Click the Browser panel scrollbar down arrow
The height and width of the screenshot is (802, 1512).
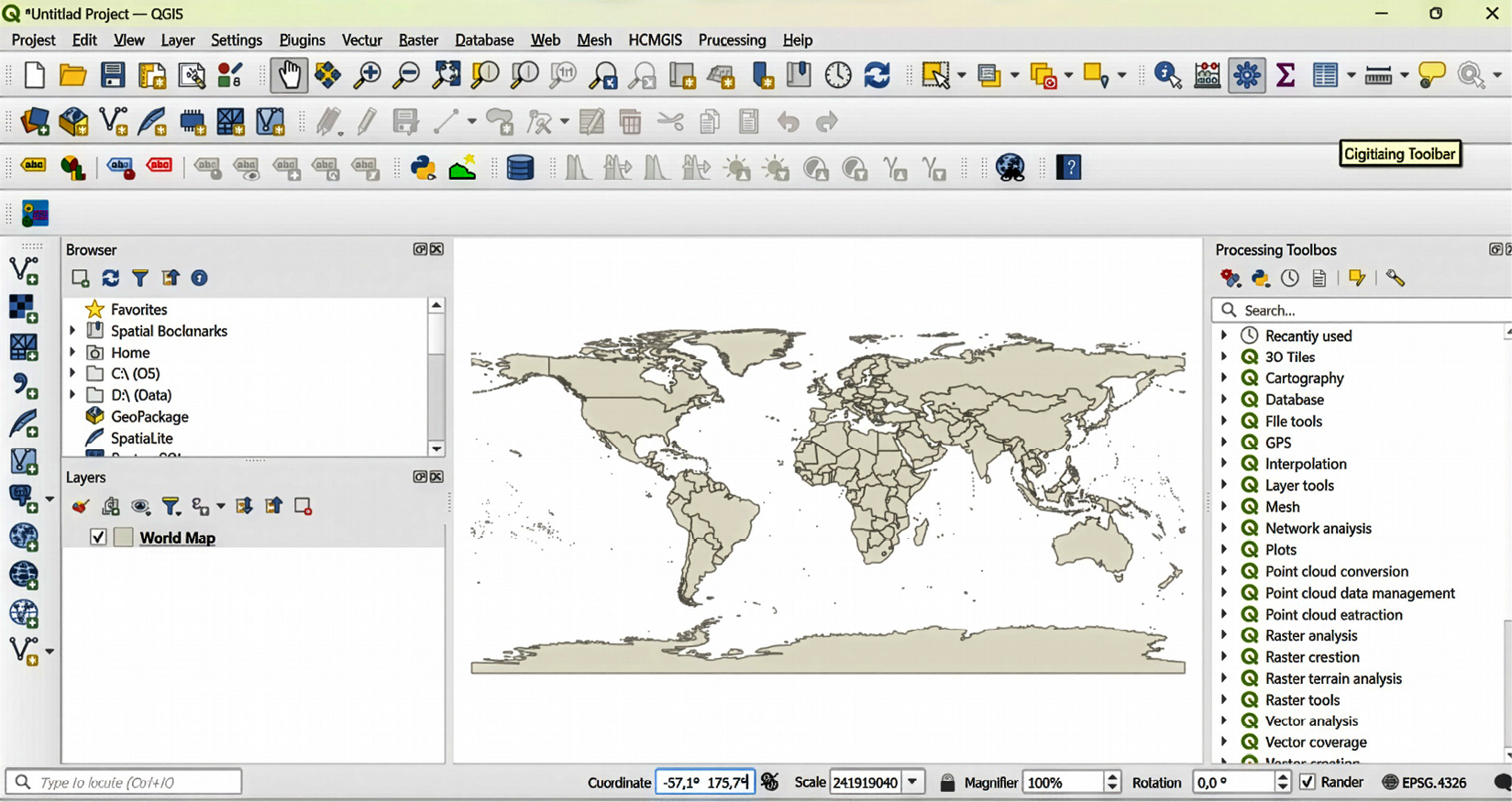point(436,448)
